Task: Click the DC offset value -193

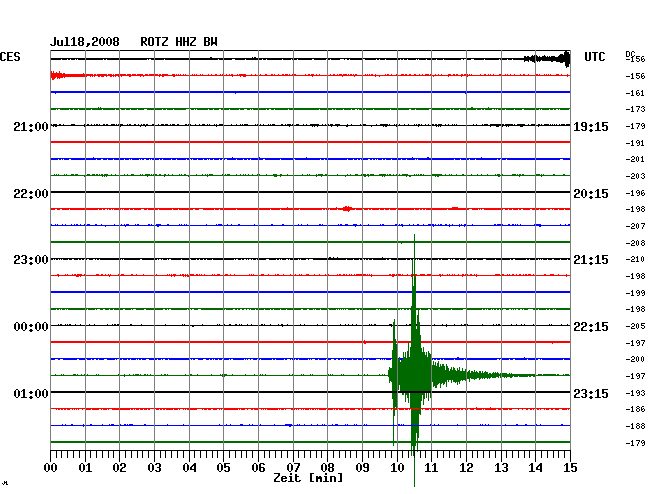Action: click(635, 393)
